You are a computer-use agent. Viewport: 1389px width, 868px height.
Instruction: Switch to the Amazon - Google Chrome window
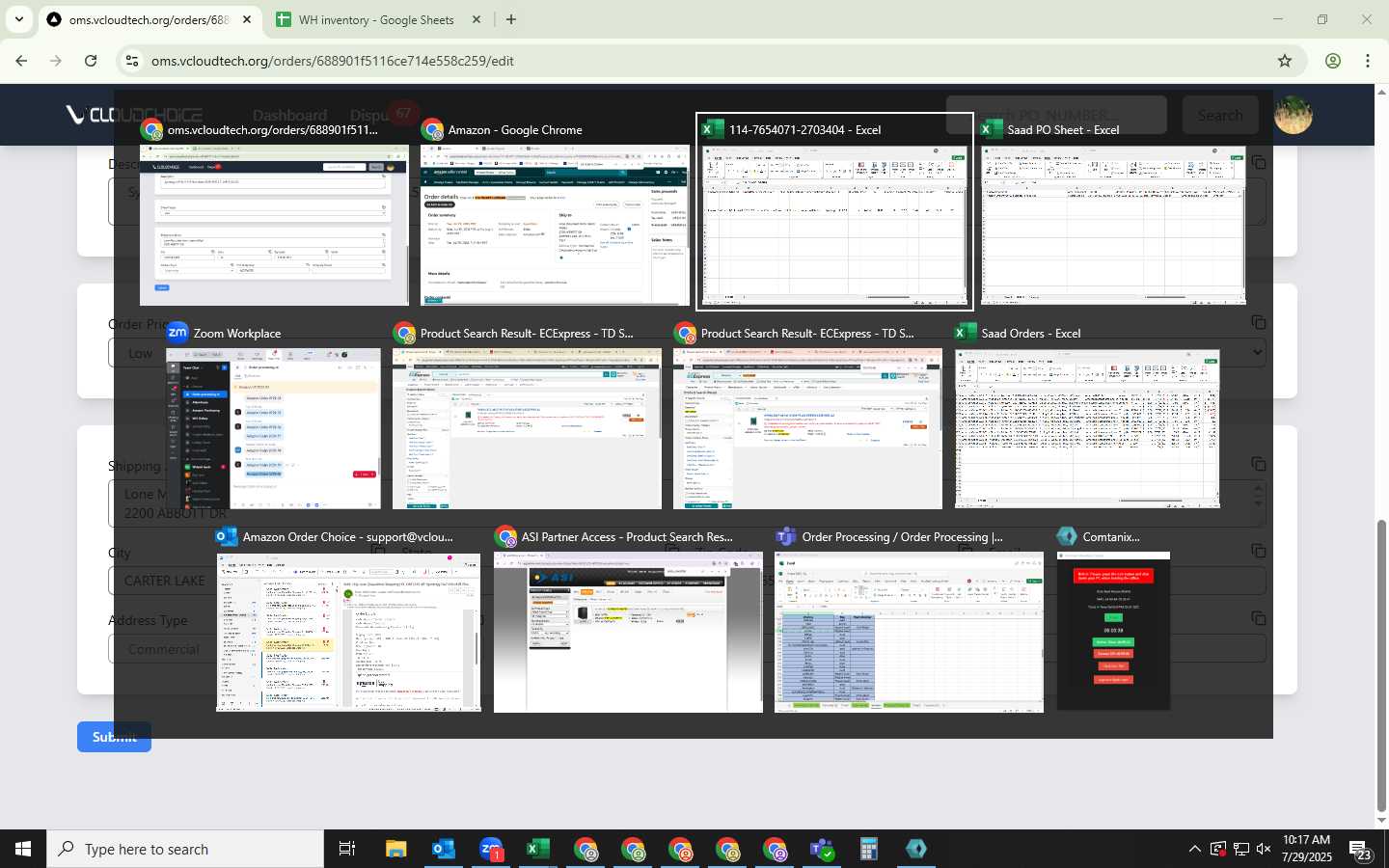(555, 226)
